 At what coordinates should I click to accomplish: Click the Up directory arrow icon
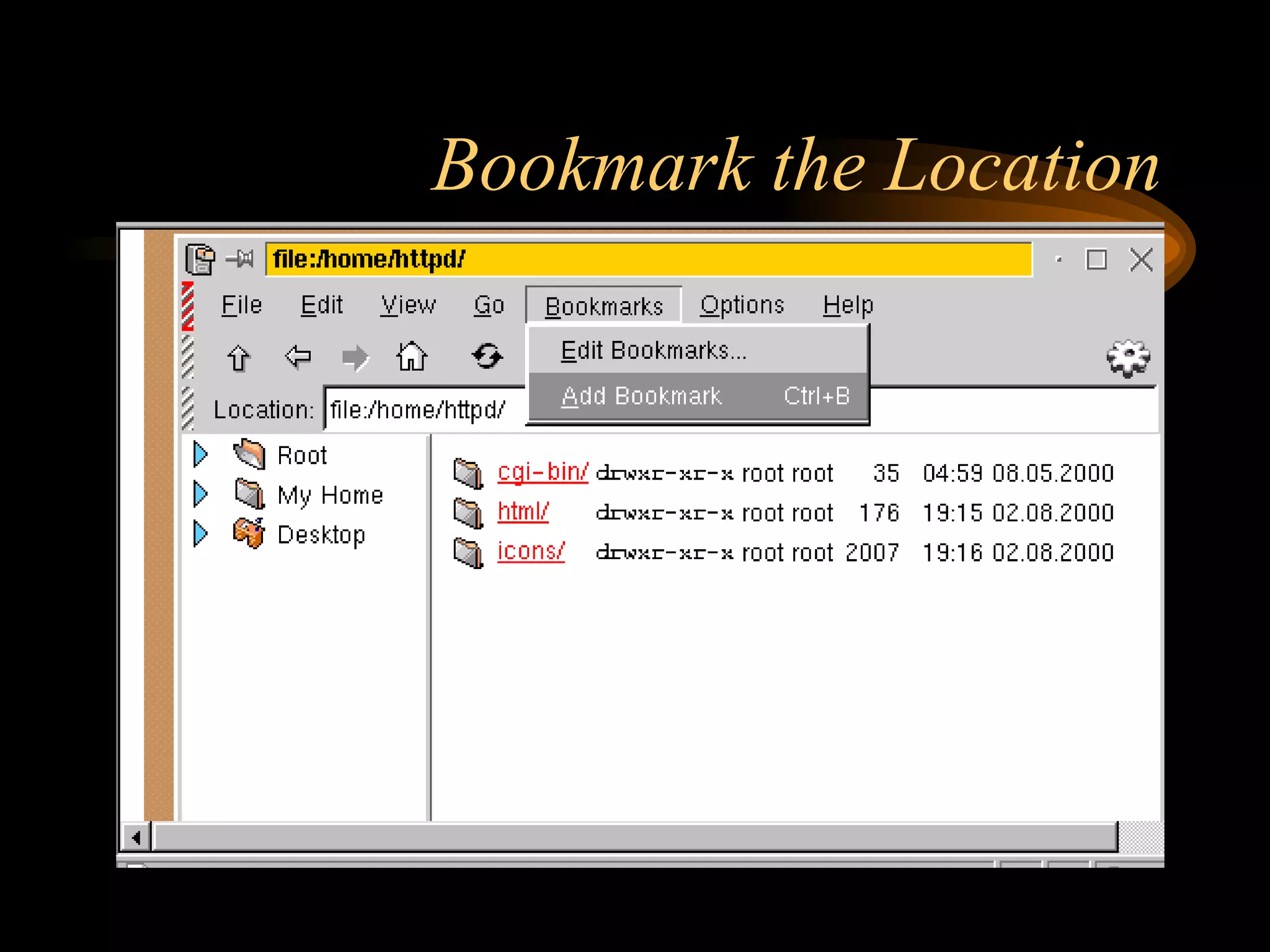(239, 358)
